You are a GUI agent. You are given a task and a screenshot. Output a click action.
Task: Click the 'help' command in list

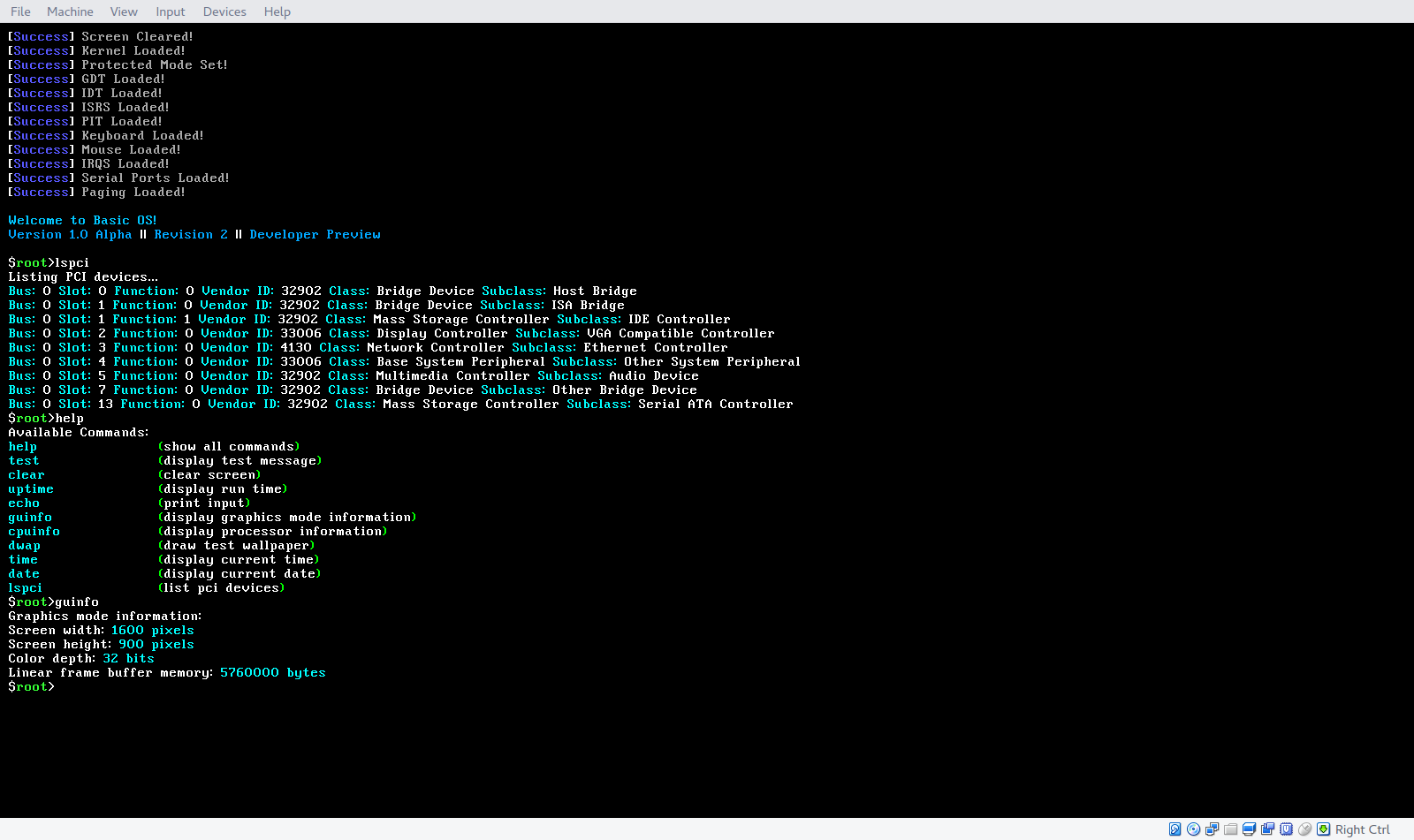coord(23,446)
